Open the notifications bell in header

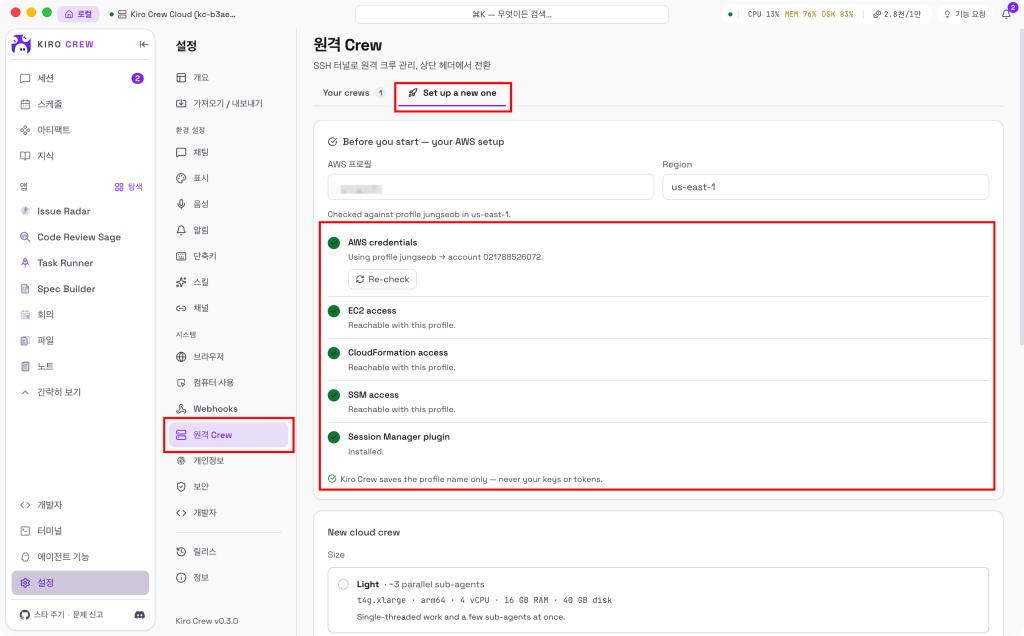(x=1006, y=14)
